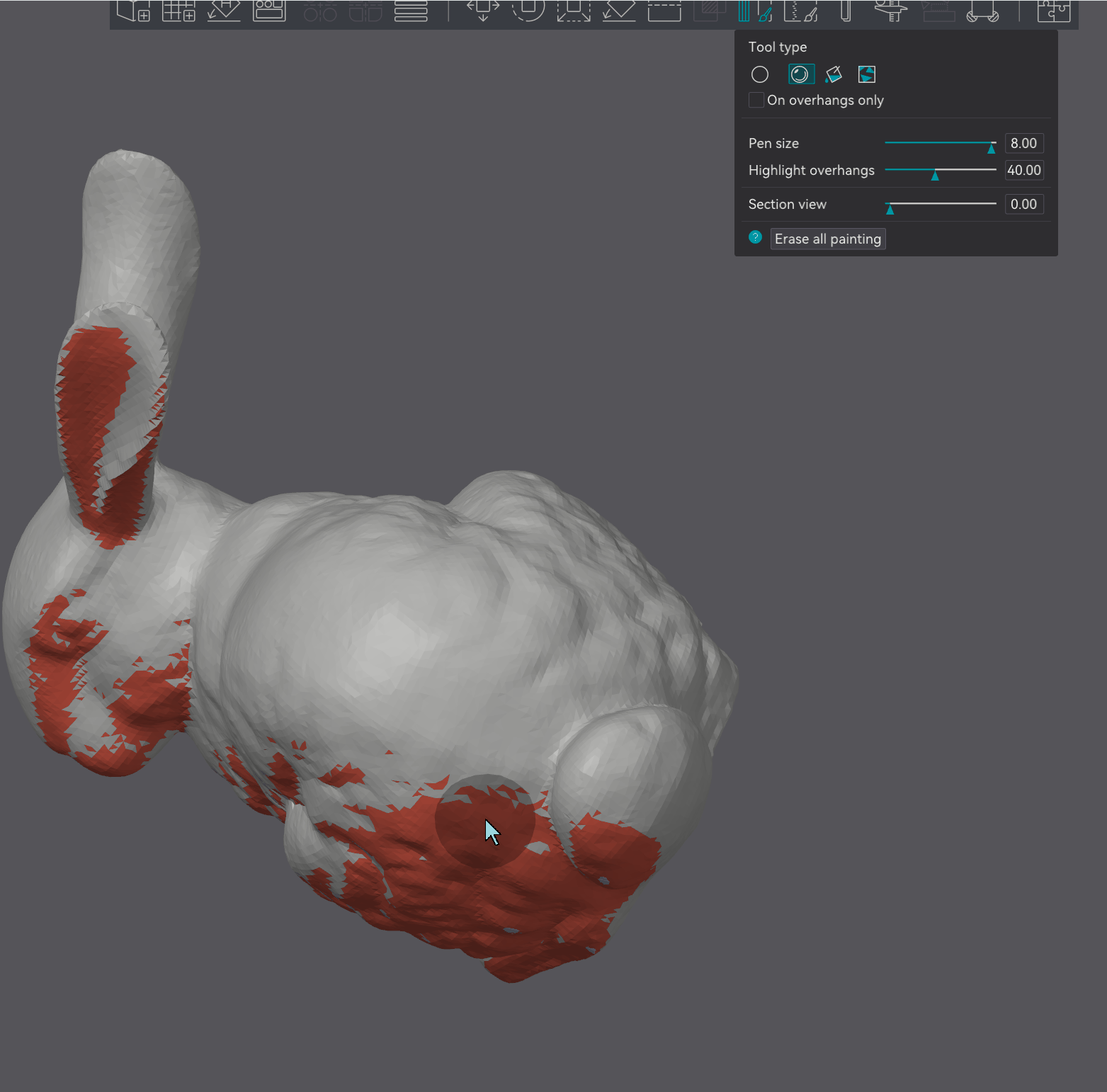Choose the Fill bucket tool type
The height and width of the screenshot is (1092, 1107).
pyautogui.click(x=834, y=74)
